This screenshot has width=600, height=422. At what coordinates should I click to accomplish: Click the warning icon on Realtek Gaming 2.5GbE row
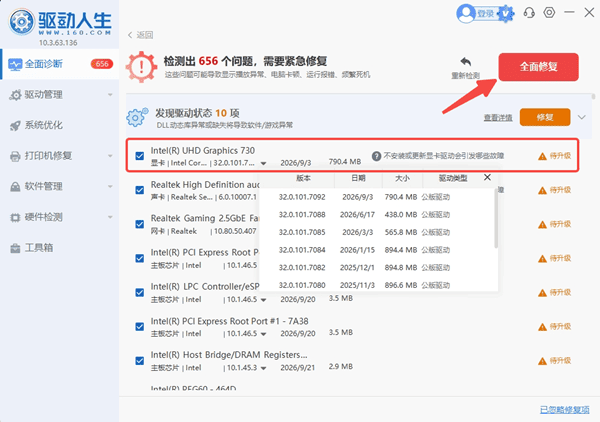[542, 225]
